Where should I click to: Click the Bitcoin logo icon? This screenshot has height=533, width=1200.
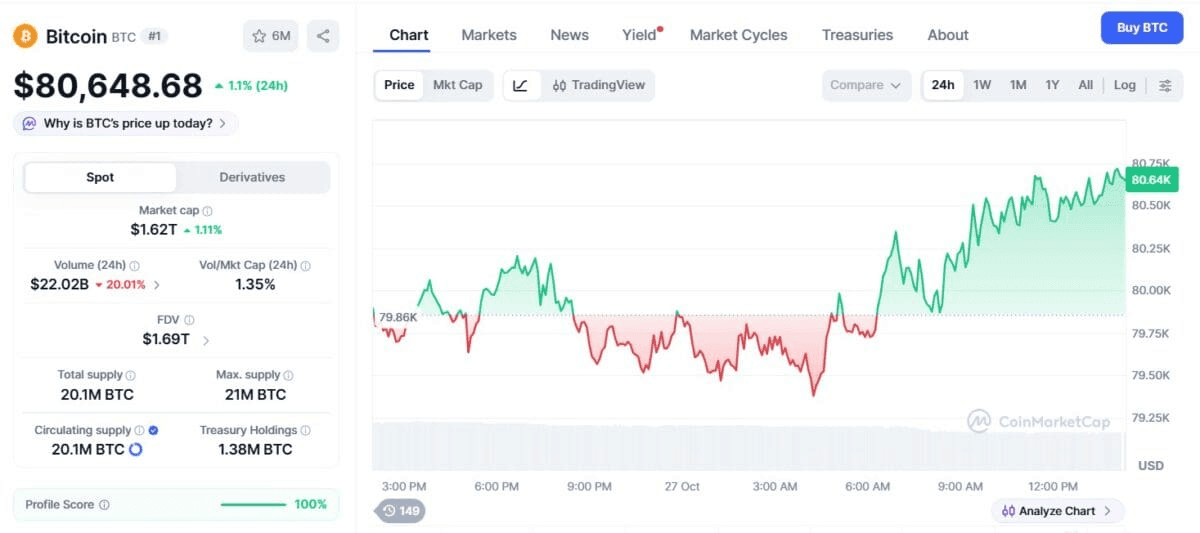pos(25,36)
